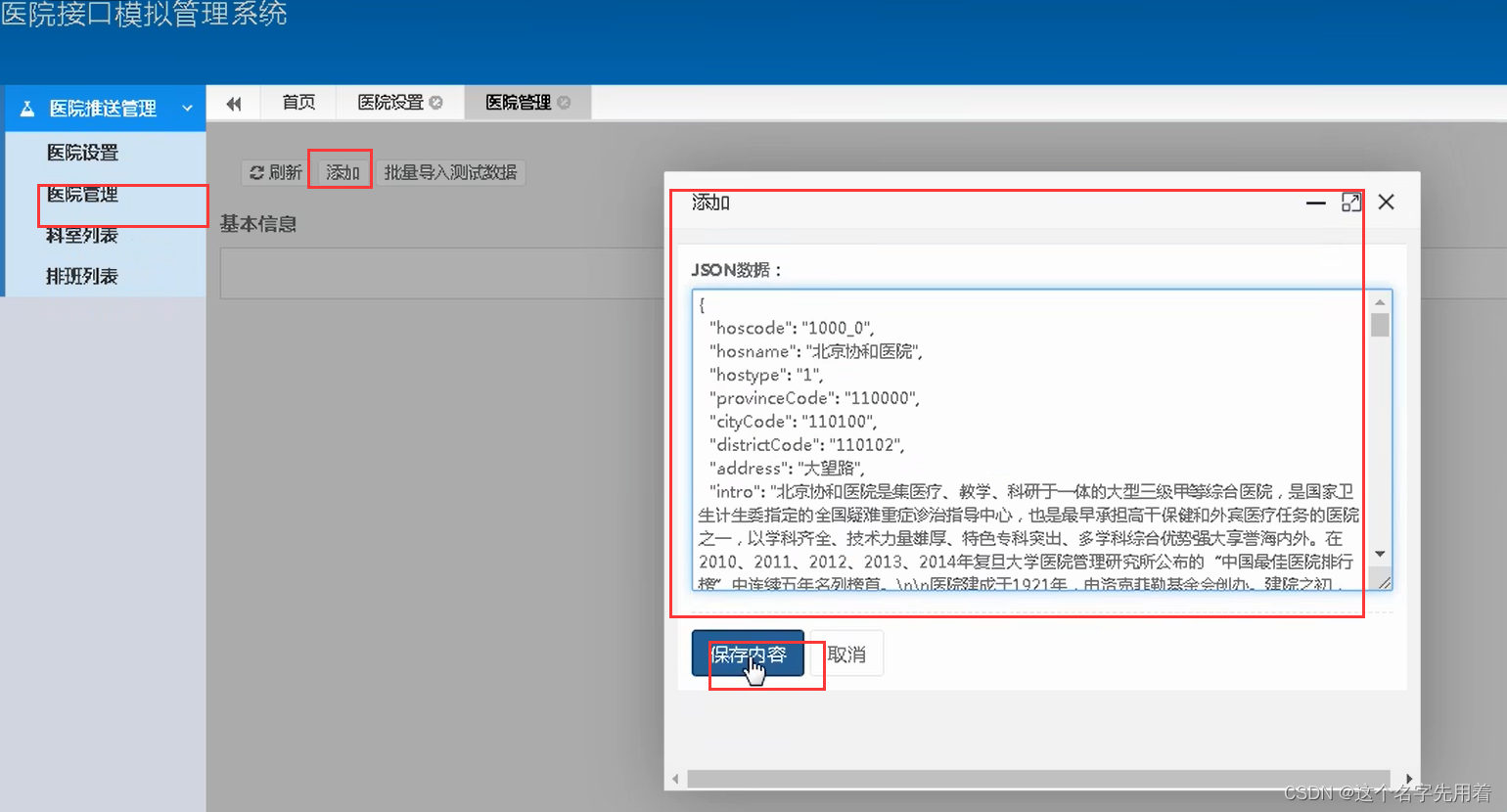Viewport: 1507px width, 812px height.
Task: Click the 保存内容 button
Action: (x=748, y=654)
